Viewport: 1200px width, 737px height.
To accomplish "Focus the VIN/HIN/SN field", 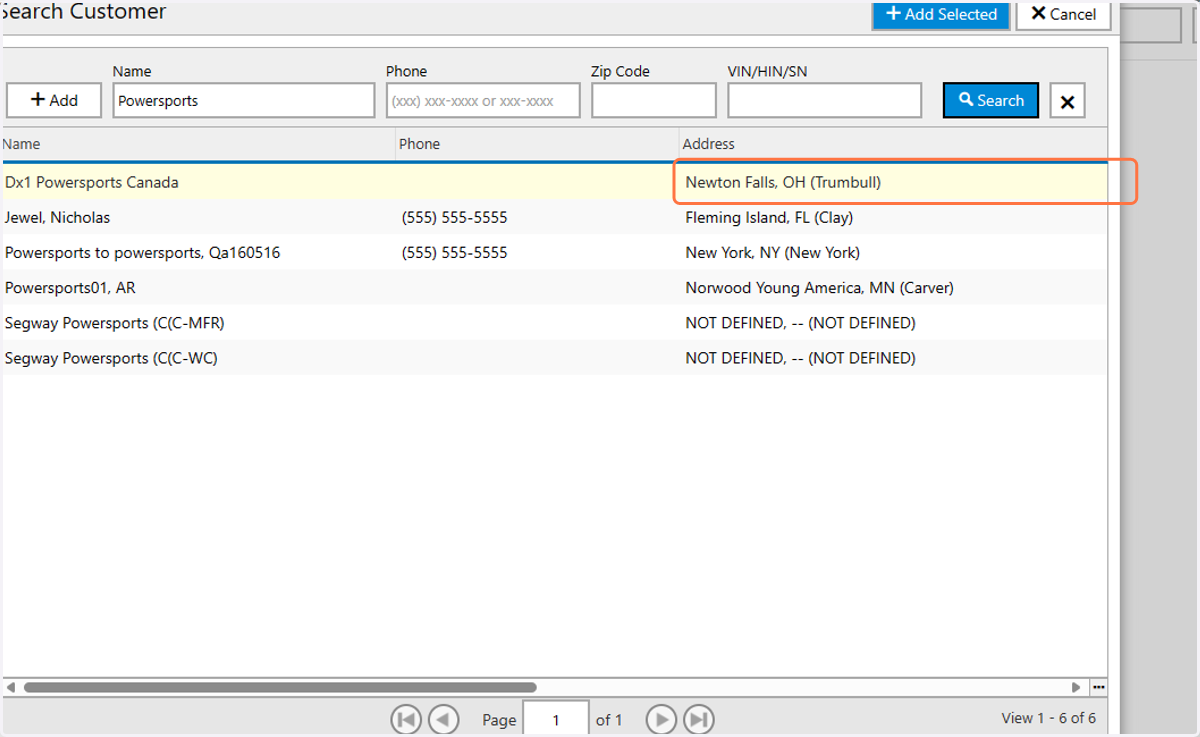I will [825, 100].
